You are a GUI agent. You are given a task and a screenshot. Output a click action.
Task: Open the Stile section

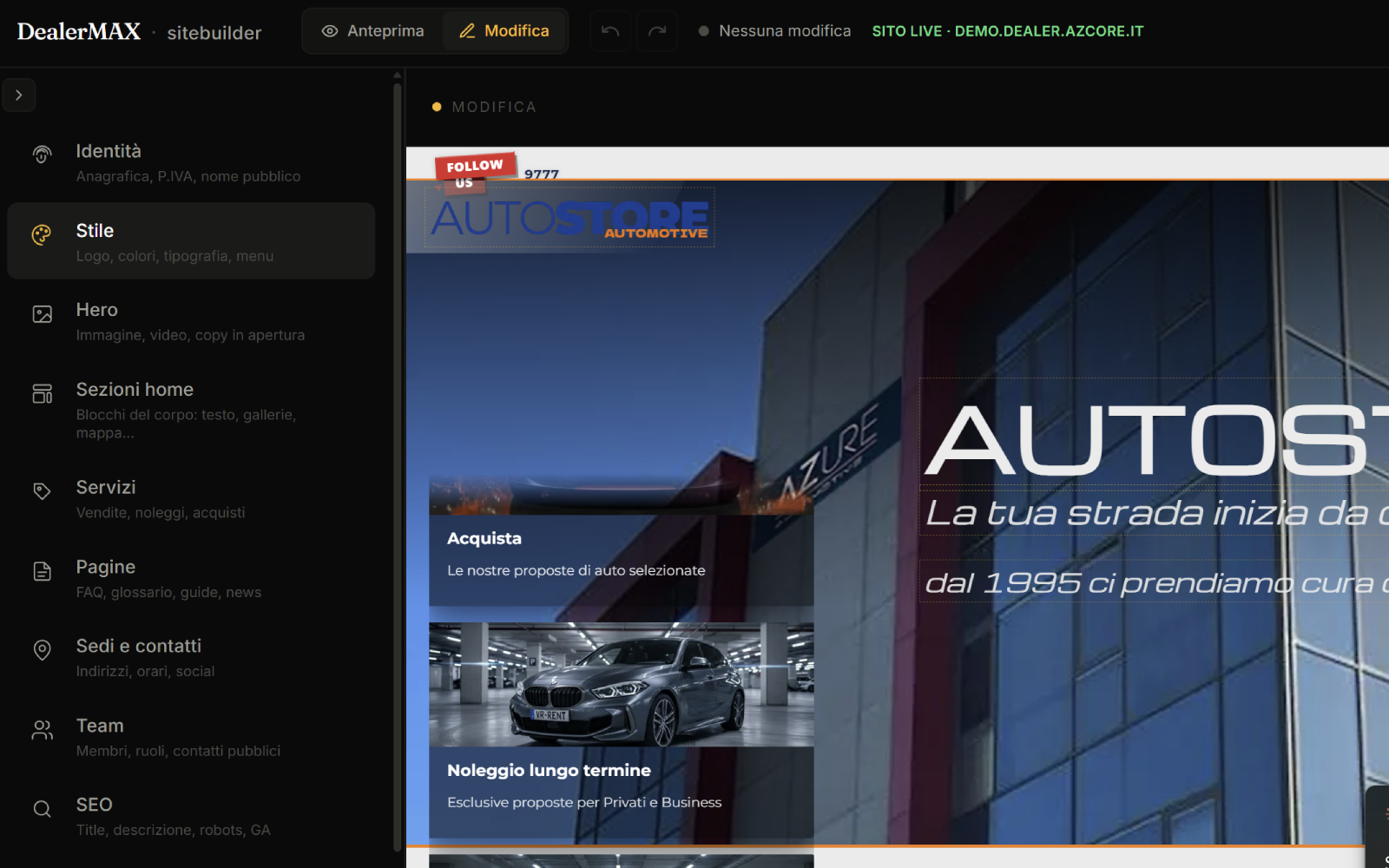(x=191, y=241)
